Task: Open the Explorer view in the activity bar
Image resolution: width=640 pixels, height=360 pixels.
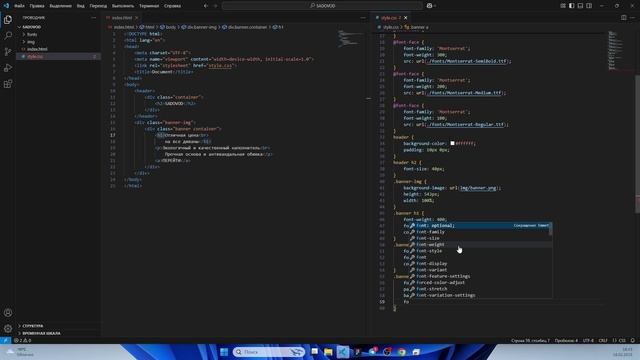Action: pyautogui.click(x=8, y=19)
